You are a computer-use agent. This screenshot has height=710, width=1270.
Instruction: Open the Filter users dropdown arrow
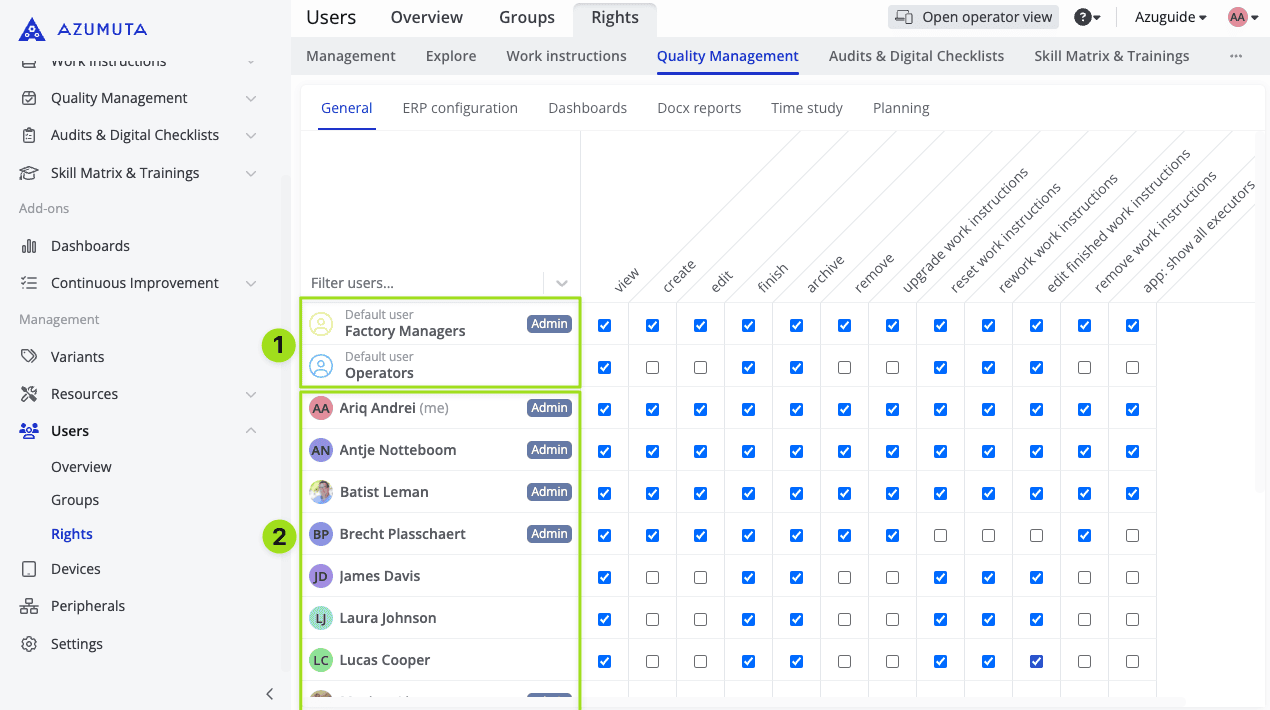562,283
